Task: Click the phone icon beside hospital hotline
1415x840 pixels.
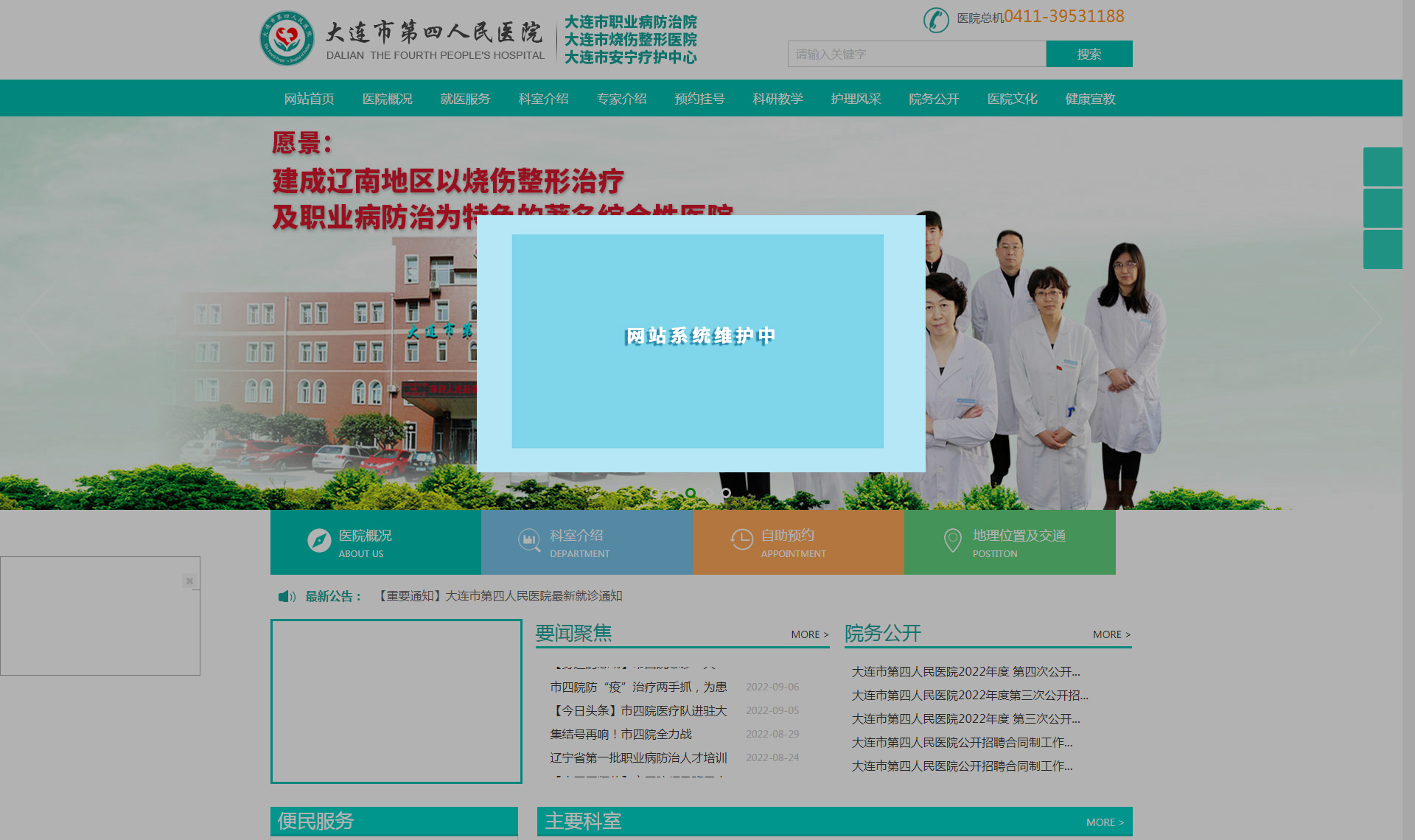Action: [936, 19]
